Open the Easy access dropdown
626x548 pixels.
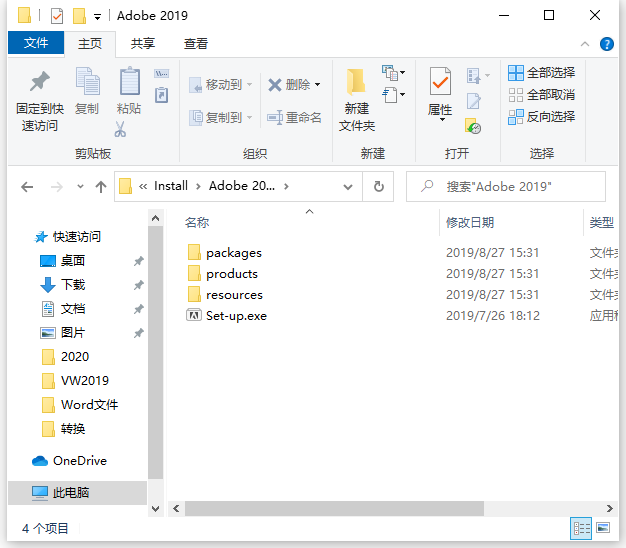[394, 95]
